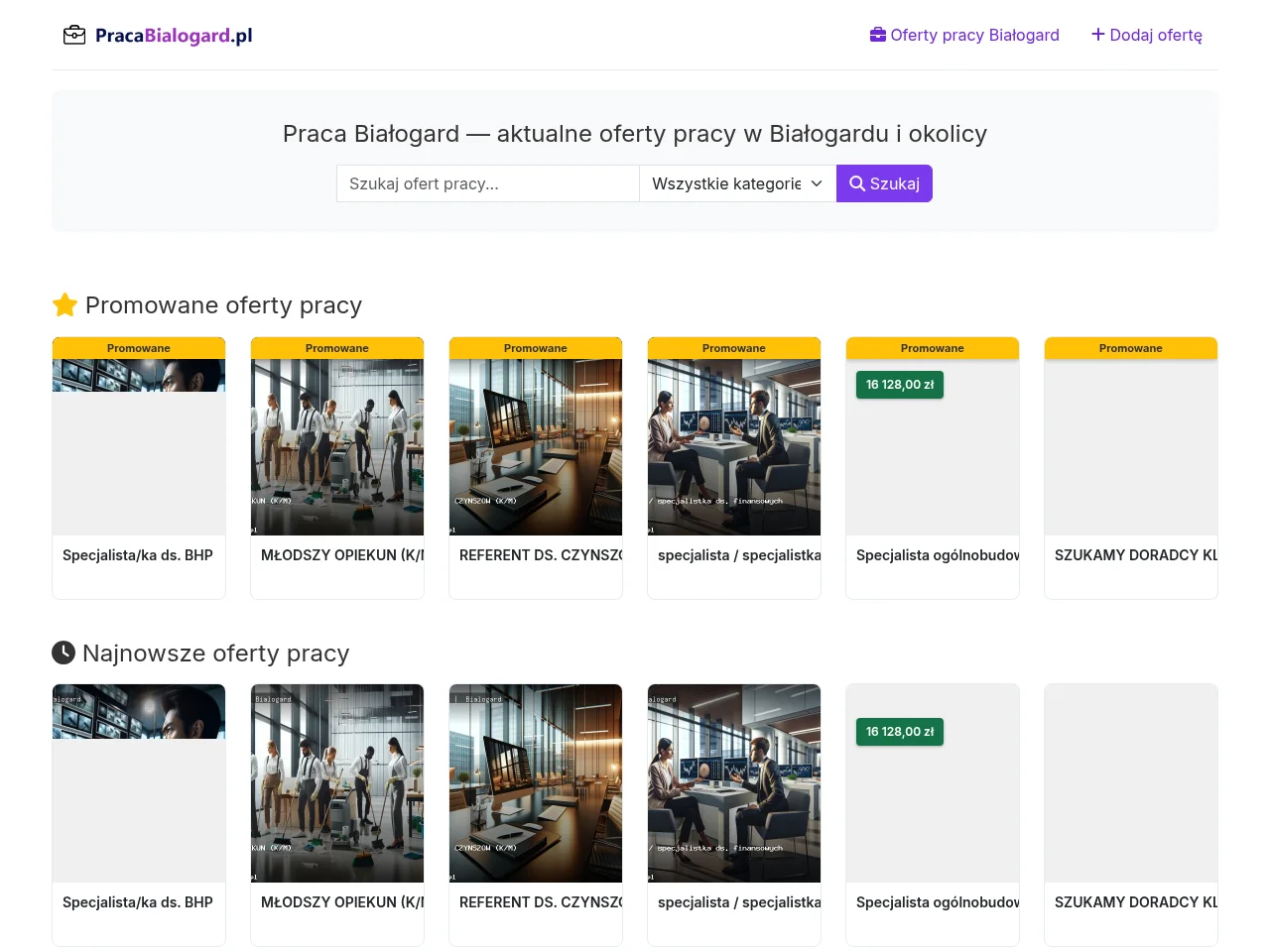
Task: Click newest specjalista / specjalistka title
Action: point(739,902)
